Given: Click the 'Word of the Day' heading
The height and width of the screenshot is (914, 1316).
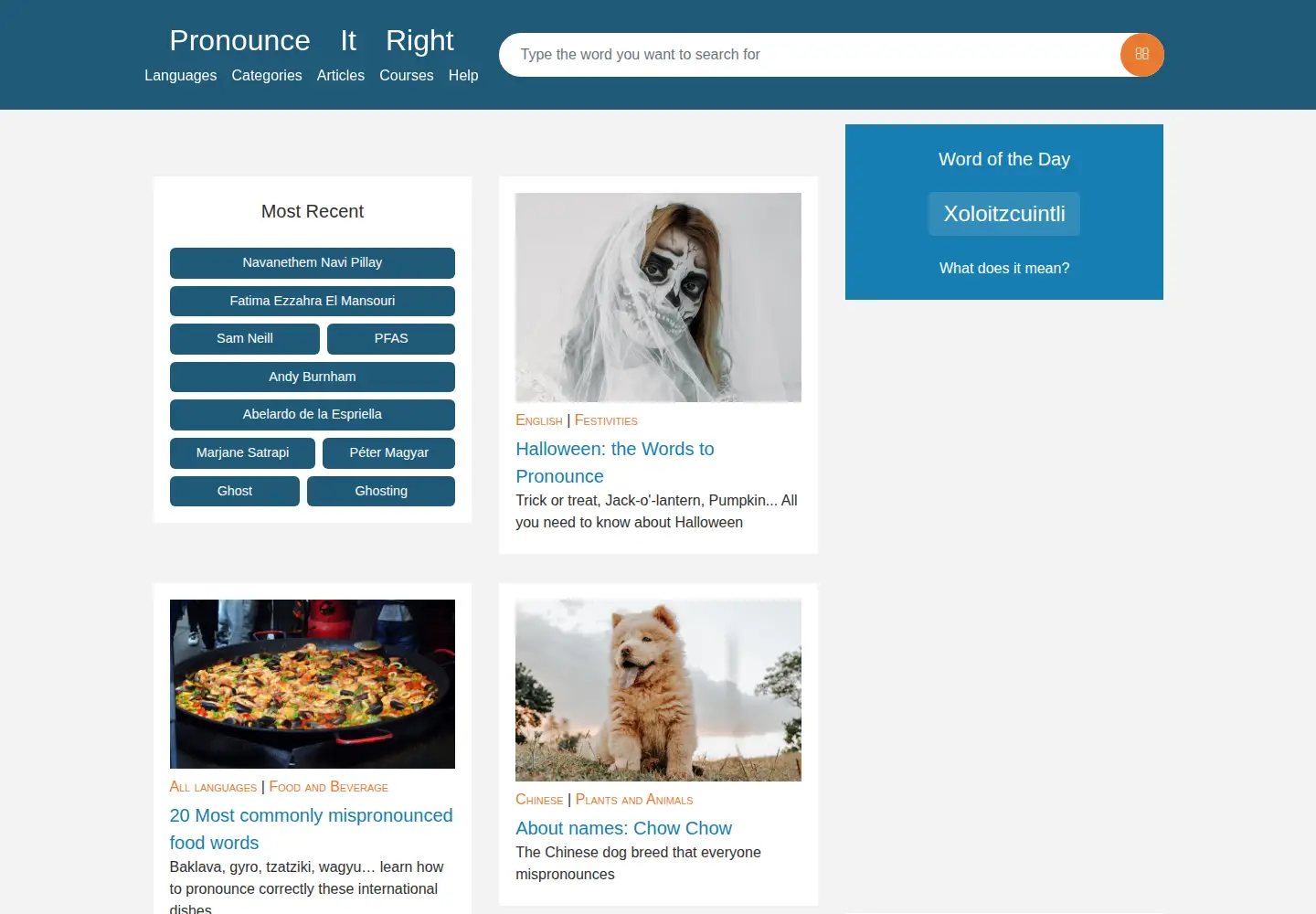Looking at the screenshot, I should tap(1004, 159).
